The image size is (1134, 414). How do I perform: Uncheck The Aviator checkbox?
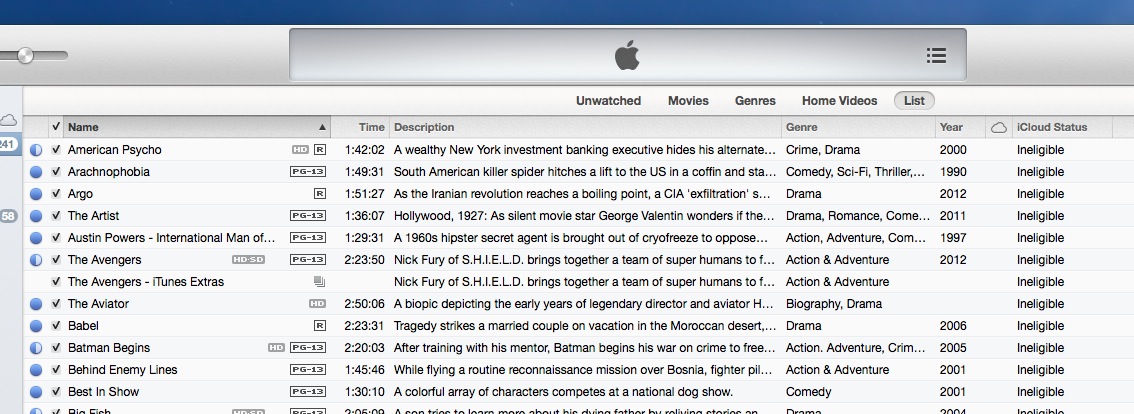[x=56, y=304]
